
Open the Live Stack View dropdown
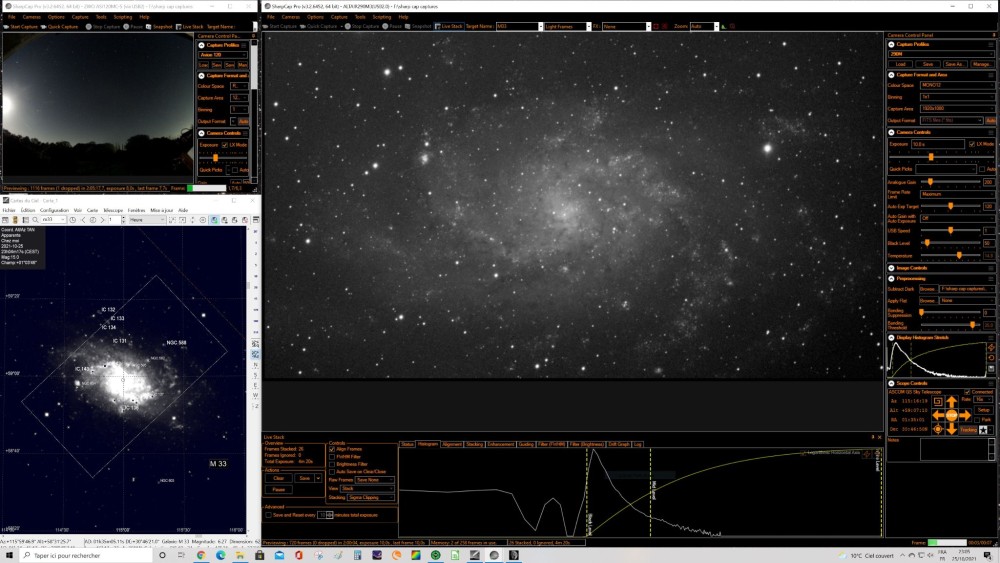click(x=367, y=488)
